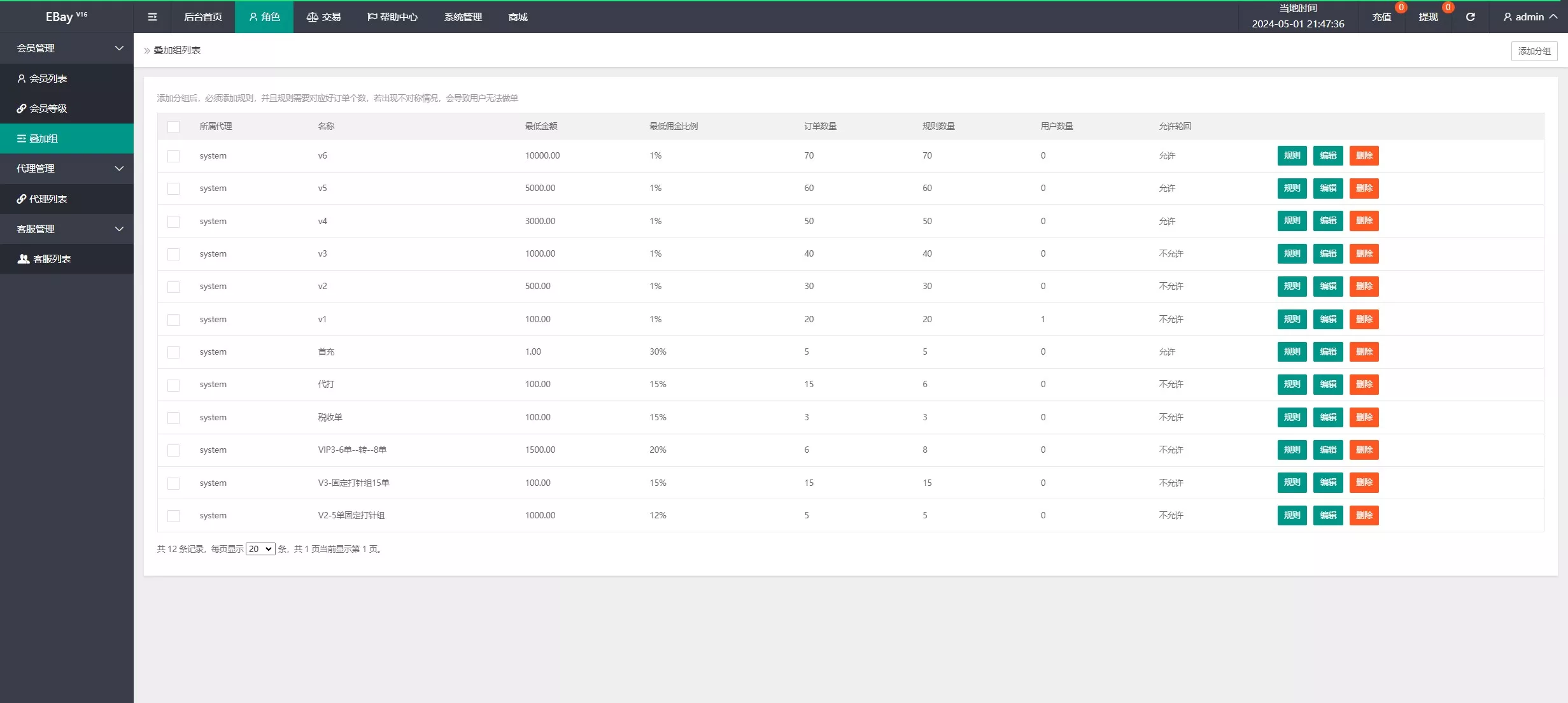Screen dimensions: 1568x703
Task: Open the admin user dropdown
Action: [1530, 17]
